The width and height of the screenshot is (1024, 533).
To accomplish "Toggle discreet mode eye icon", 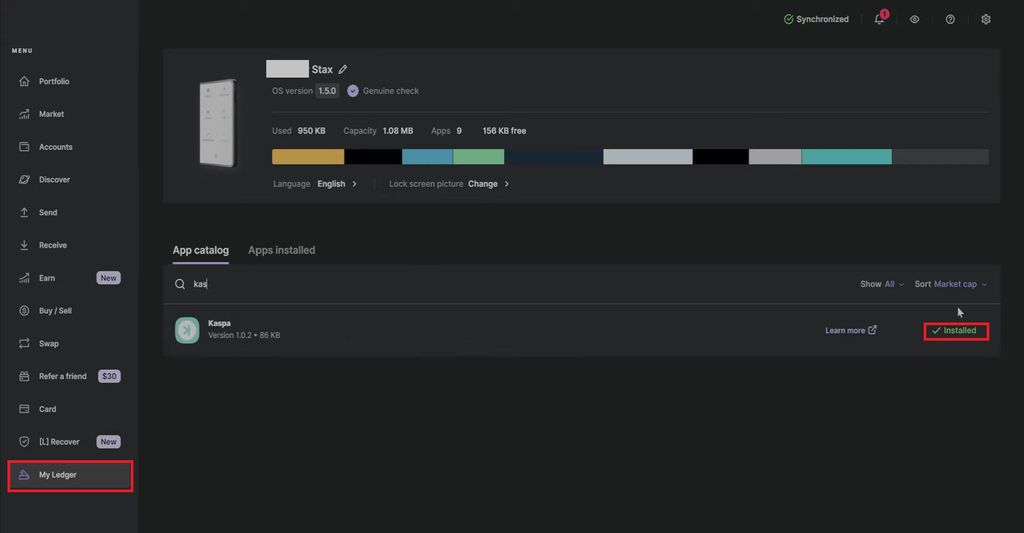I will [914, 19].
